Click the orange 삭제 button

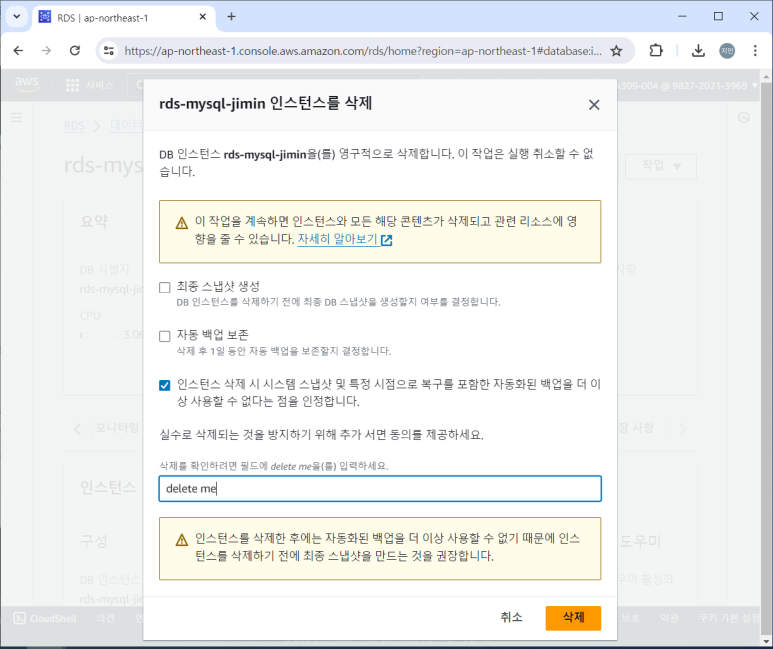point(573,618)
